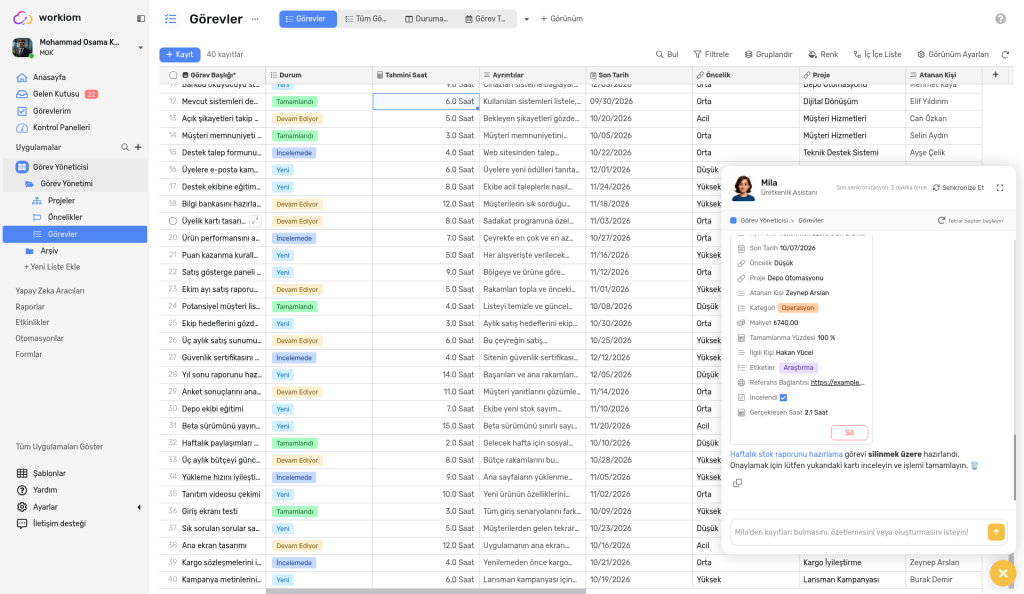Switch to the Görev T.. view tab
1024x594 pixels.
(486, 19)
